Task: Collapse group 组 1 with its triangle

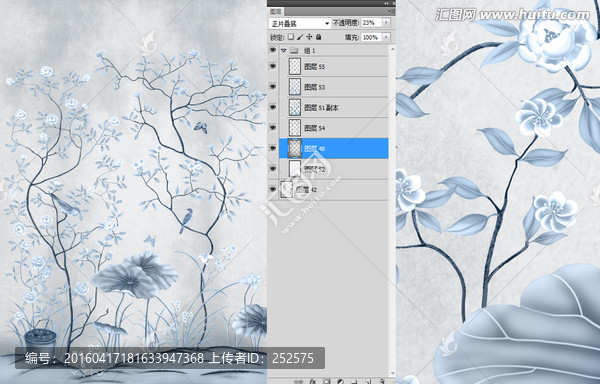Action: tap(284, 50)
